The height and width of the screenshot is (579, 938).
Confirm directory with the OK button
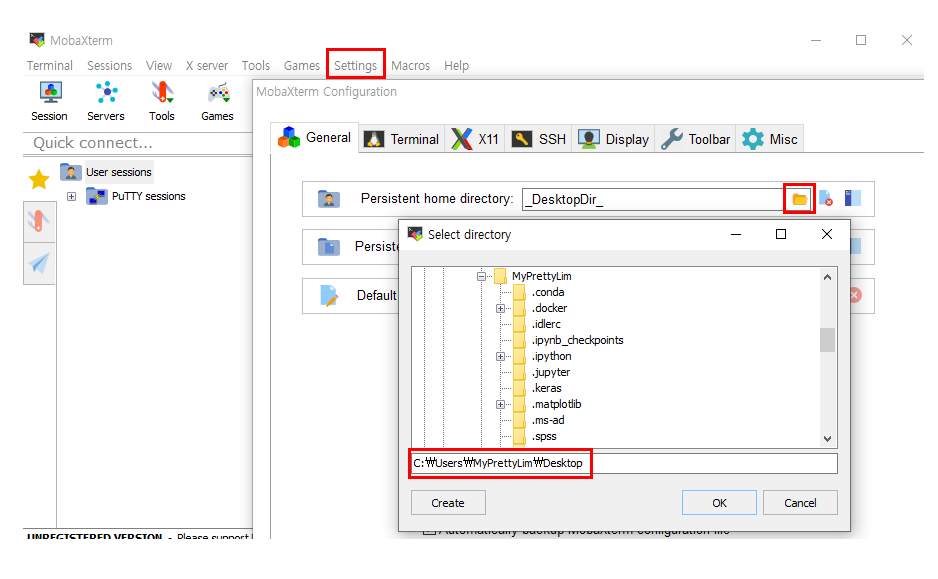719,502
